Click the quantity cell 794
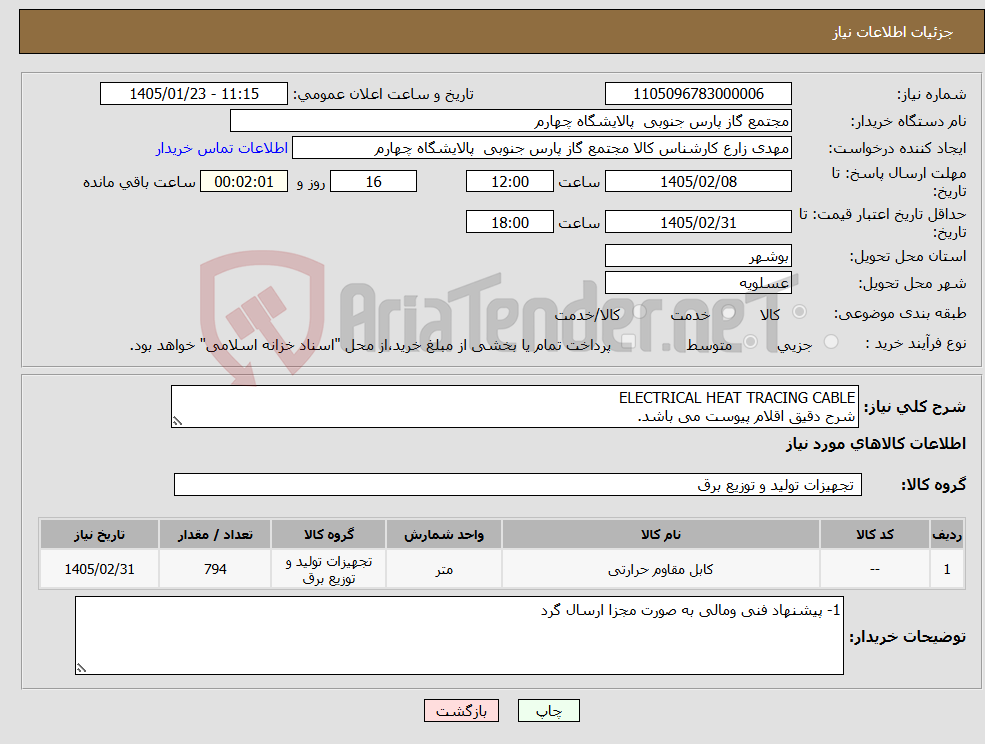This screenshot has width=985, height=744. (x=215, y=569)
